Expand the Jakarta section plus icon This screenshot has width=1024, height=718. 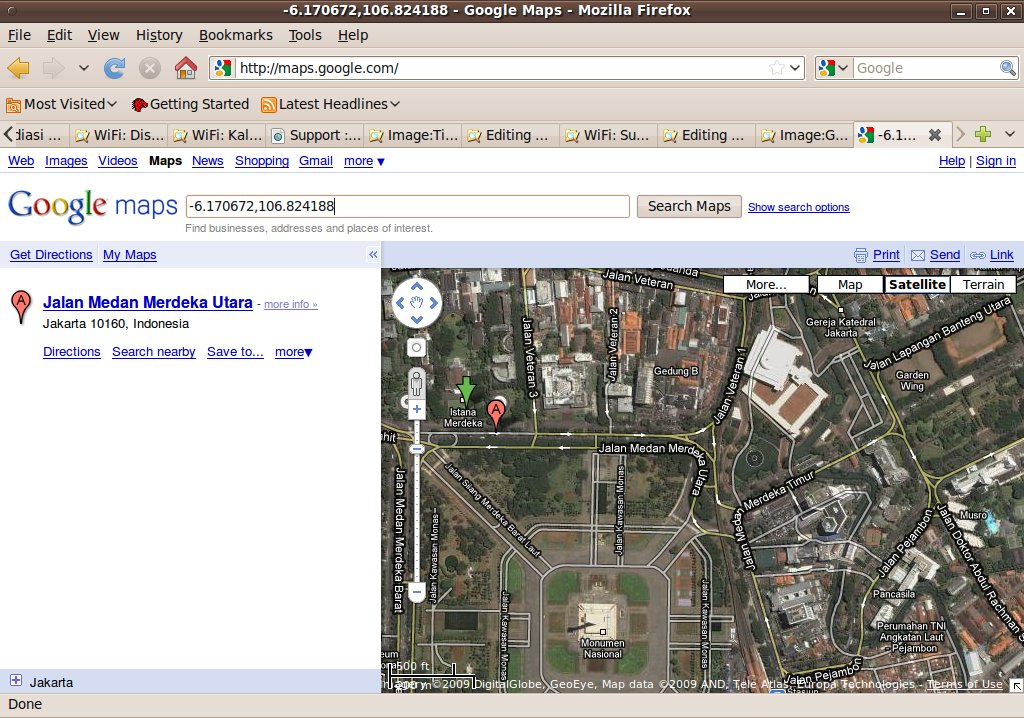[16, 681]
